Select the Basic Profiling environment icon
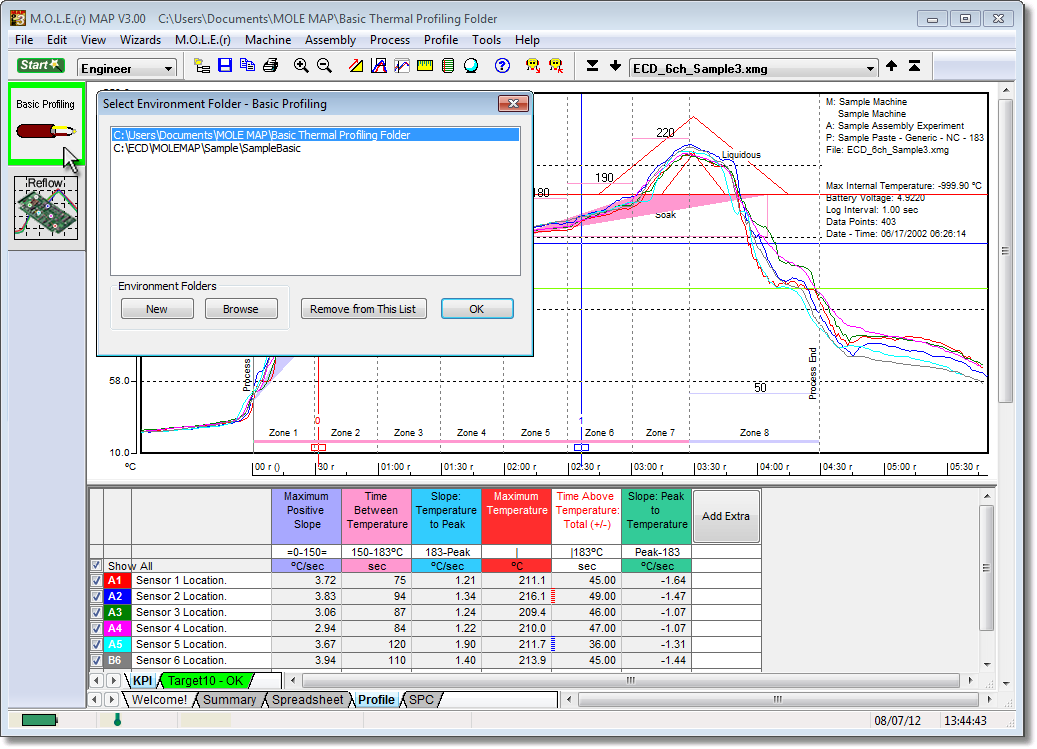 [x=46, y=123]
